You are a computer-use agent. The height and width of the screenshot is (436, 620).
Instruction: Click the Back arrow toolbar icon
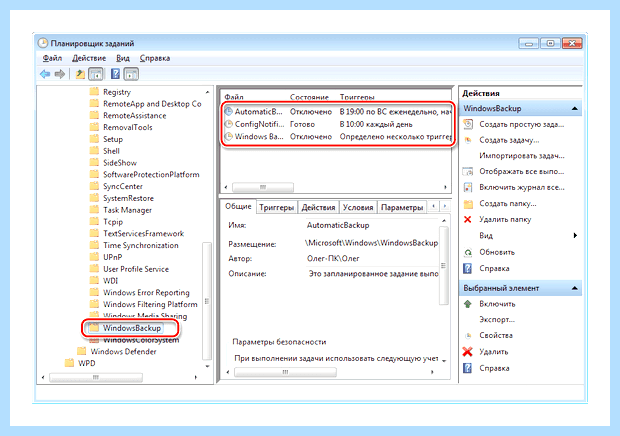pos(45,74)
